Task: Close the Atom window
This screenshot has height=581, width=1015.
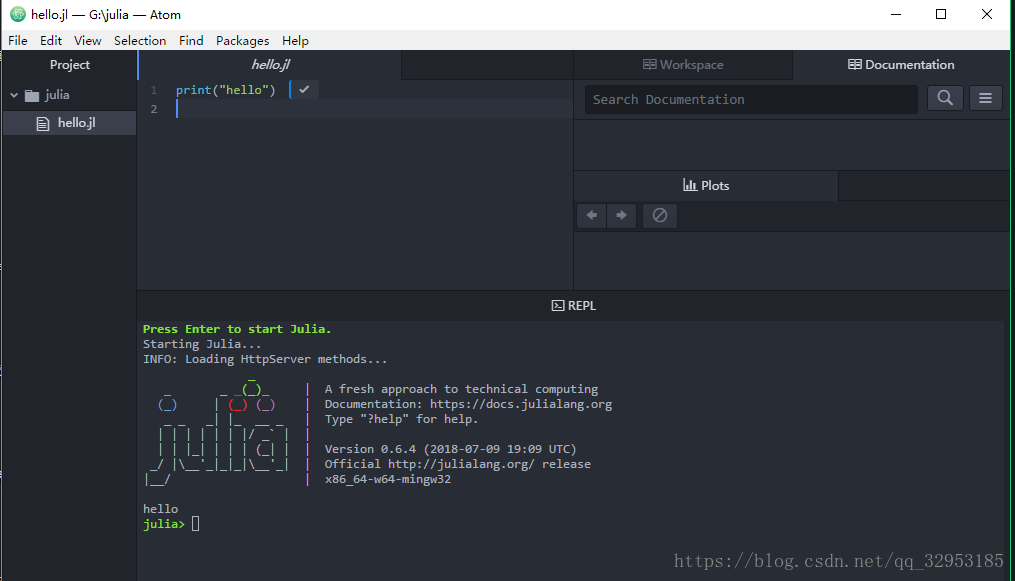Action: click(x=987, y=14)
